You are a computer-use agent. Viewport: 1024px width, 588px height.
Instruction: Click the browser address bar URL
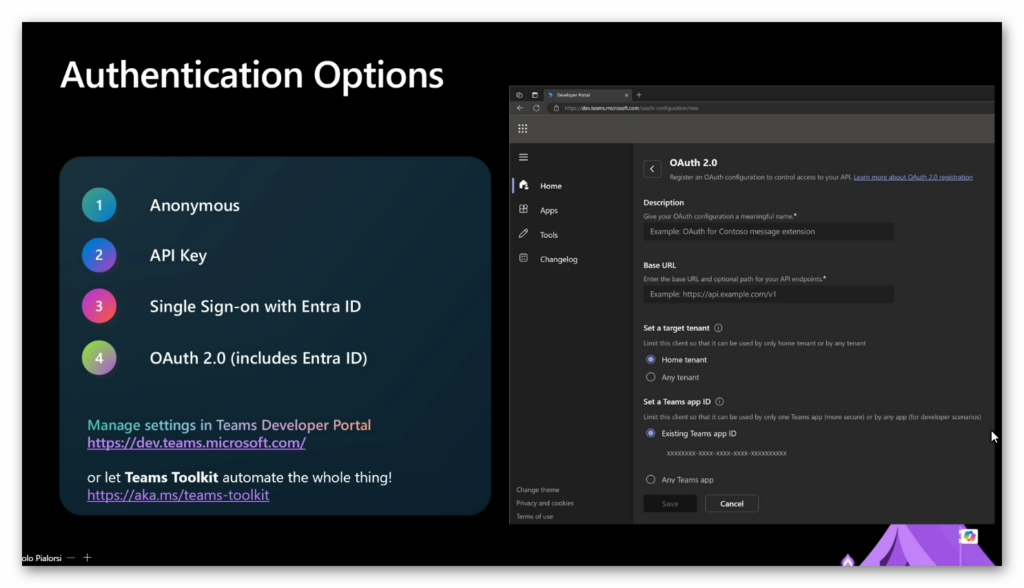point(632,108)
